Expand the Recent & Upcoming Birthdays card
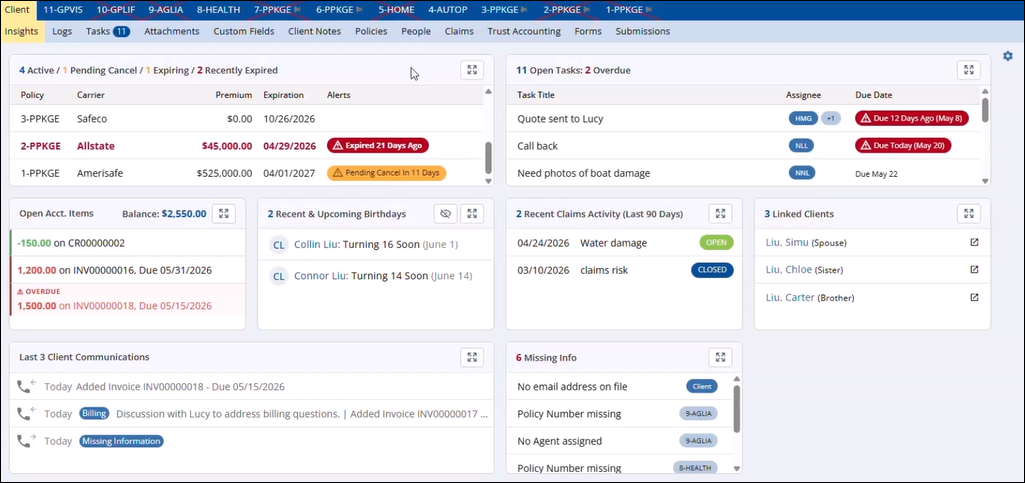The width and height of the screenshot is (1025, 483). click(472, 214)
